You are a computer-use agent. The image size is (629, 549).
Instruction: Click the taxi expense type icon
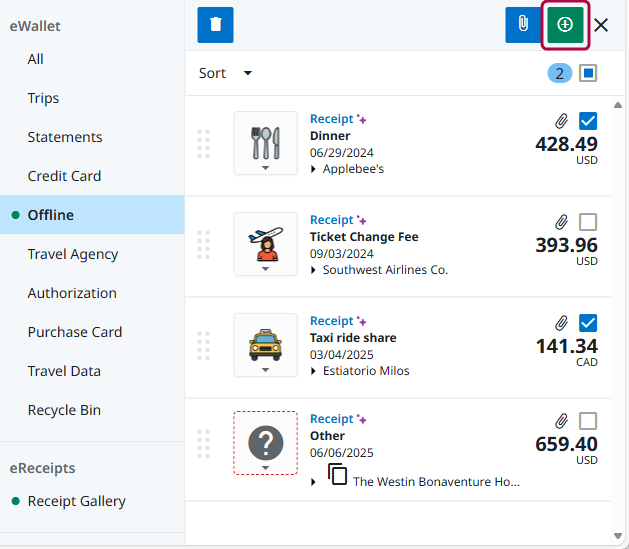point(265,341)
